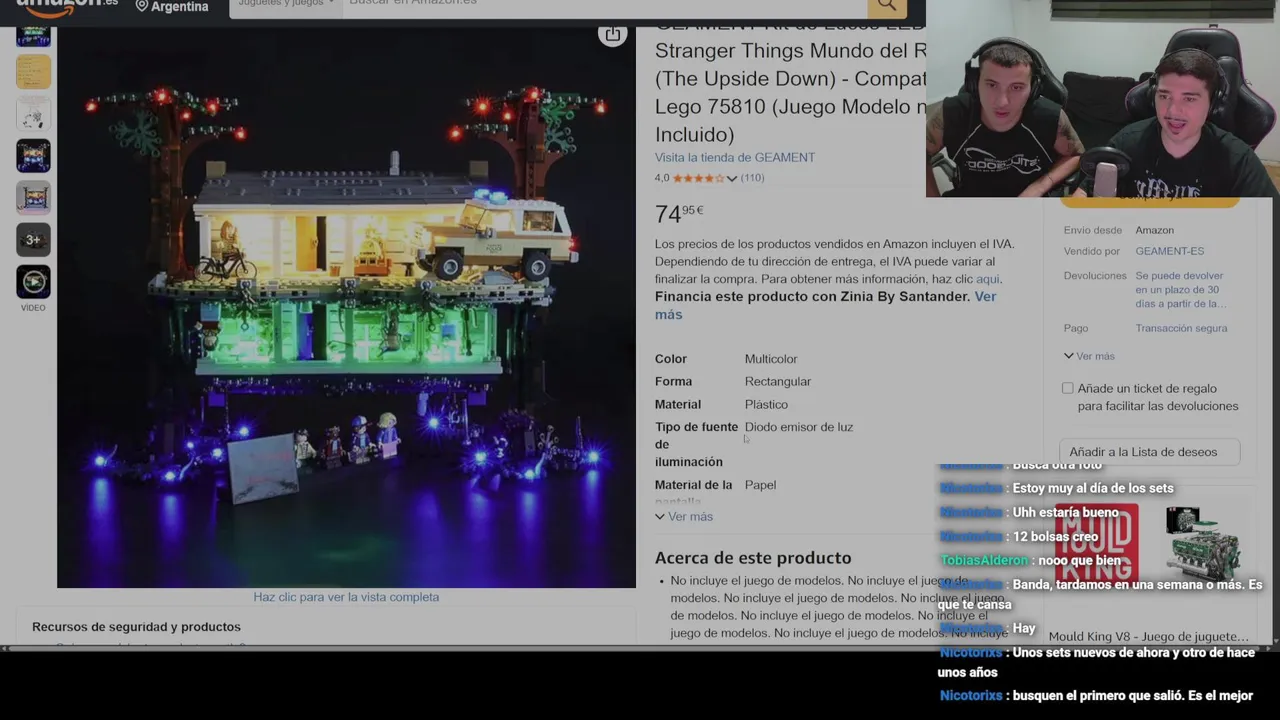Play the product VIDEO thumbnail
Image resolution: width=1280 pixels, height=720 pixels.
click(33, 282)
